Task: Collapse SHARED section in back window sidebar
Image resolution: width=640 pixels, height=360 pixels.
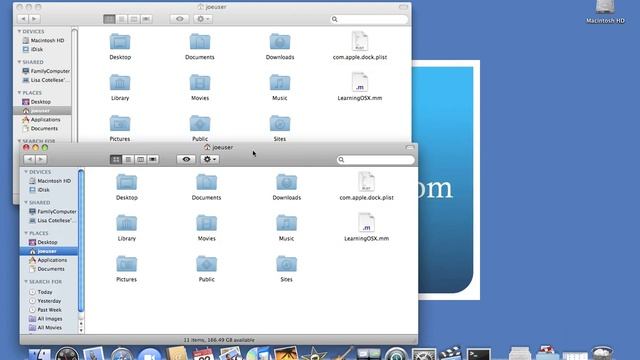Action: 19,62
